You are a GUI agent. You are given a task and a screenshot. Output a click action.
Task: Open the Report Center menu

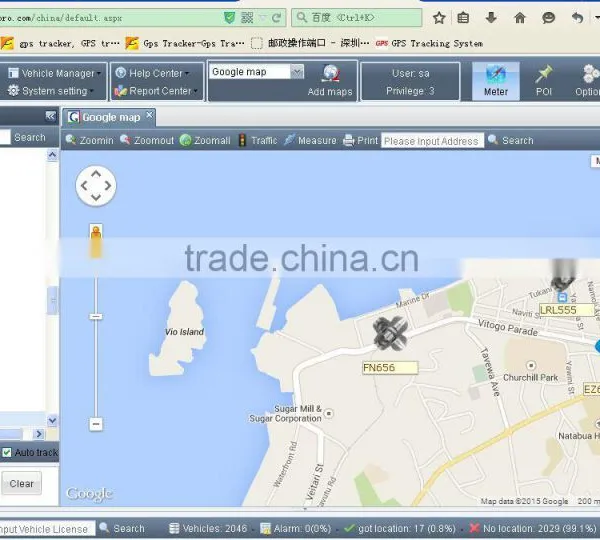[156, 91]
